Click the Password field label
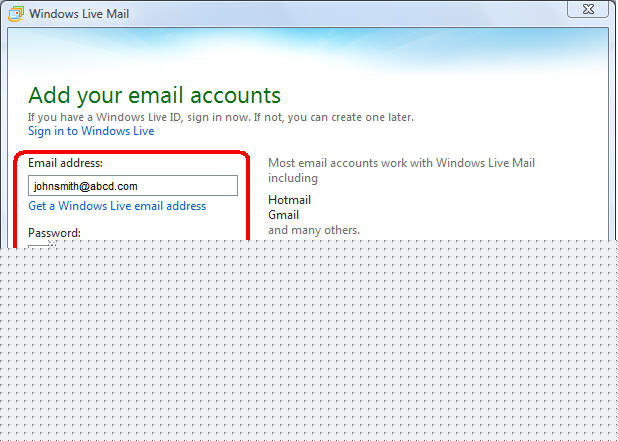618x441 pixels. pos(54,233)
